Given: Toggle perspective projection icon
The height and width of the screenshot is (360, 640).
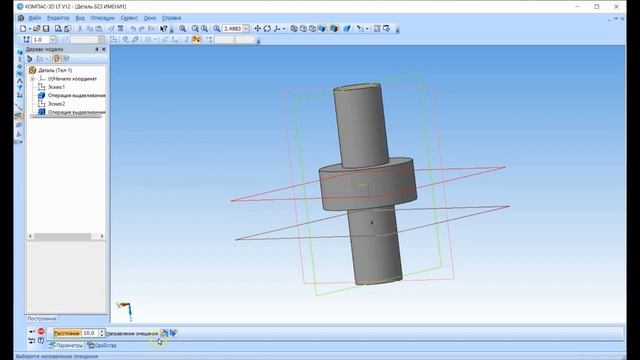Looking at the screenshot, I should 347,29.
